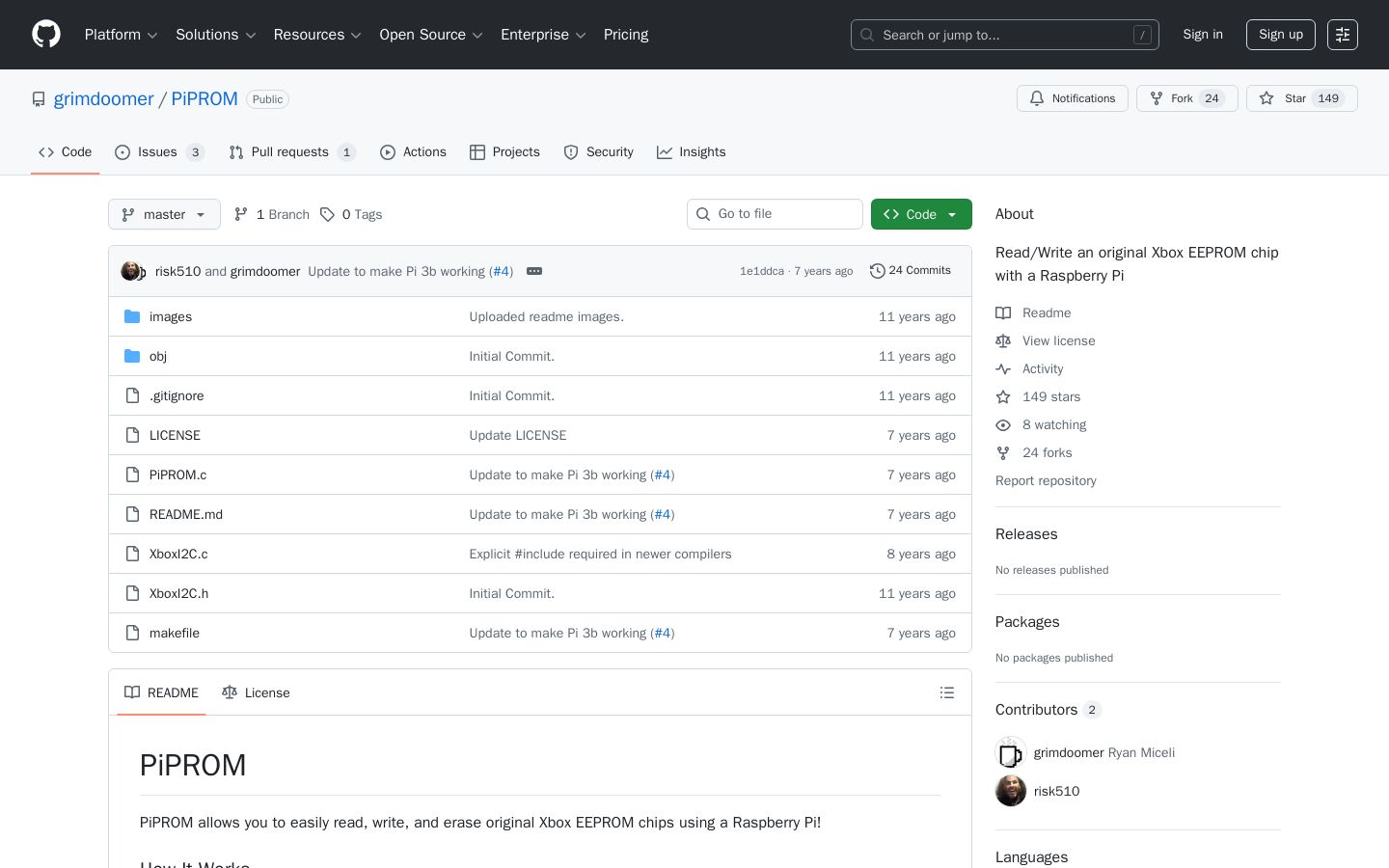Open the LICENSE file

pos(175,435)
